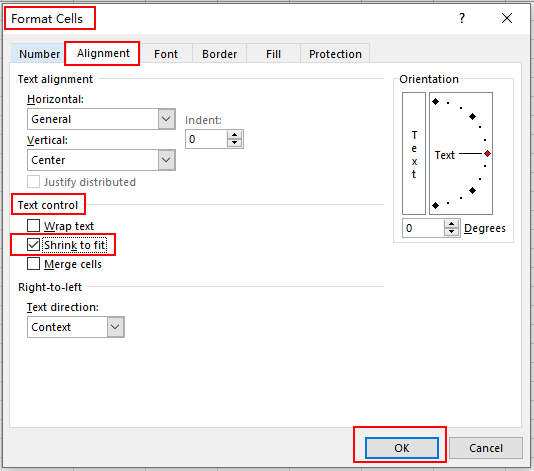
Task: Dismiss dialog with the Cancel button
Action: tap(486, 448)
